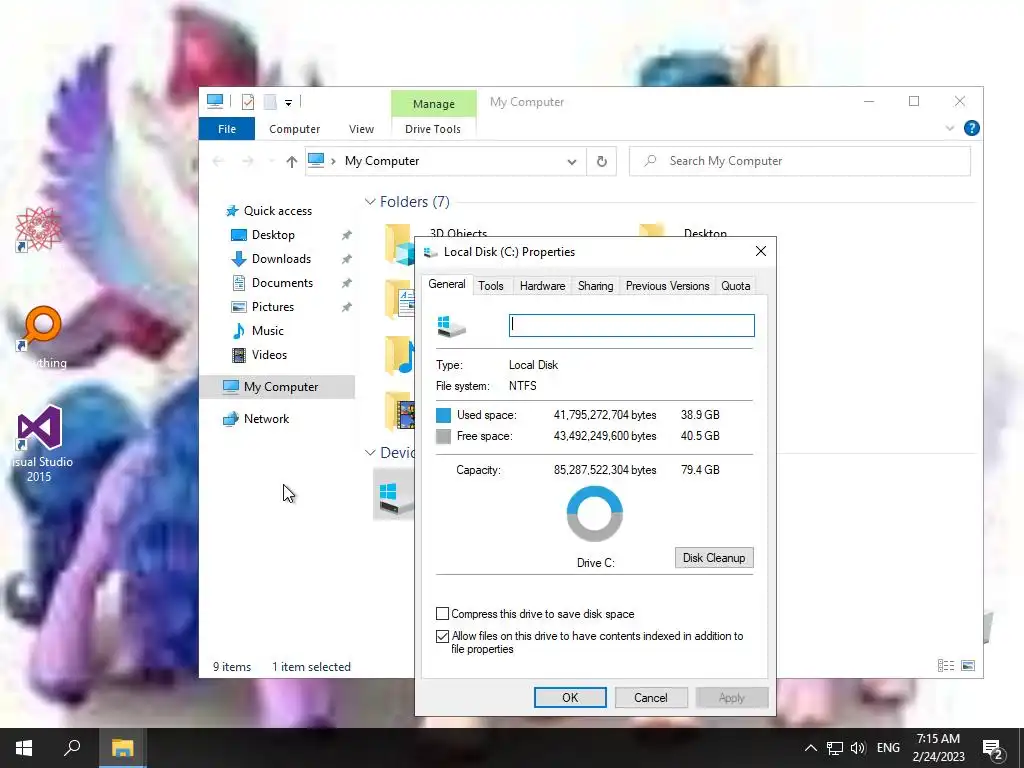Open the Customize Quick Access Toolbar dropdown
Viewport: 1024px width, 768px height.
288,103
